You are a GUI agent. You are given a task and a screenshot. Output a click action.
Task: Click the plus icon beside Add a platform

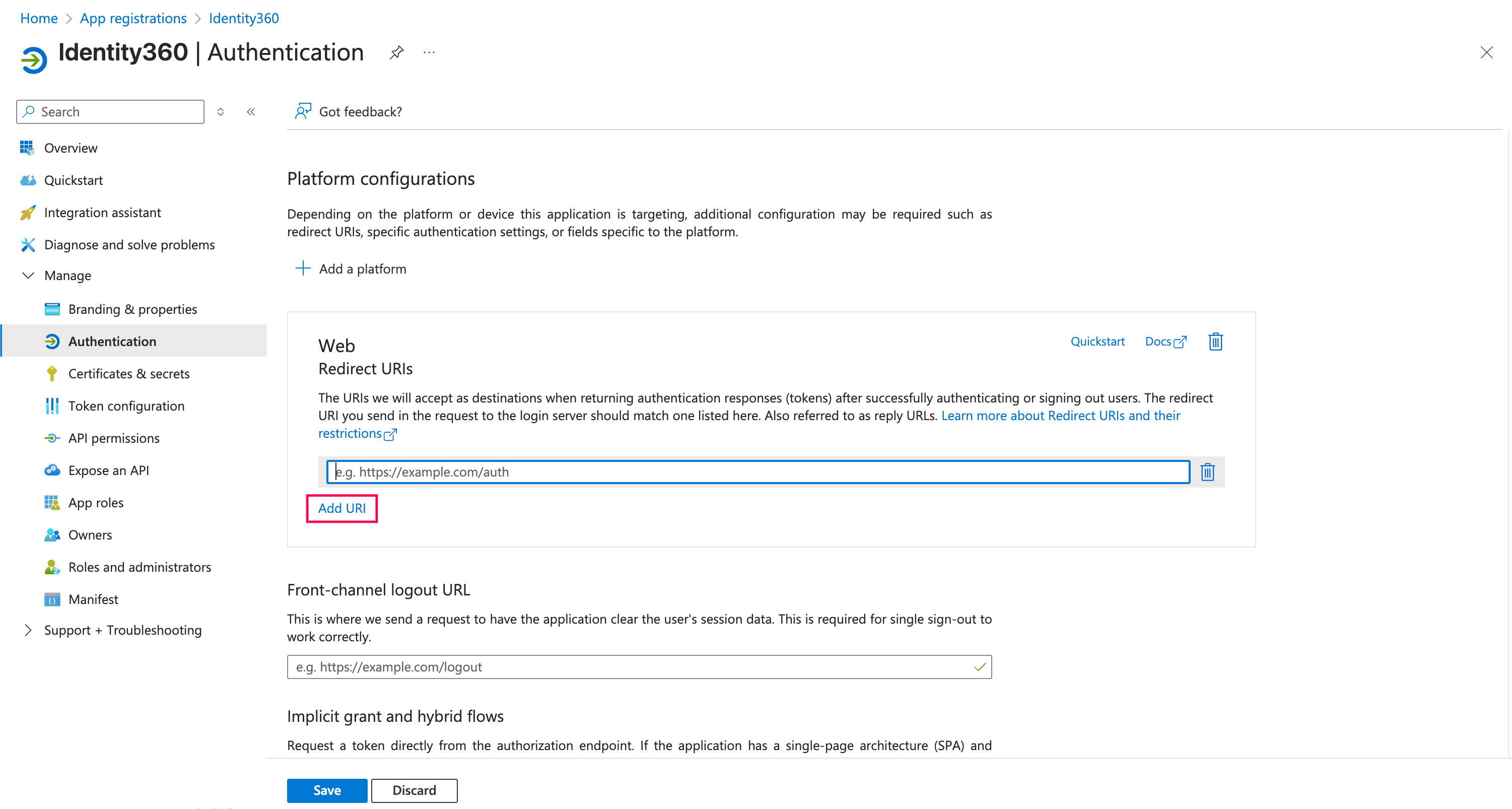pyautogui.click(x=303, y=268)
